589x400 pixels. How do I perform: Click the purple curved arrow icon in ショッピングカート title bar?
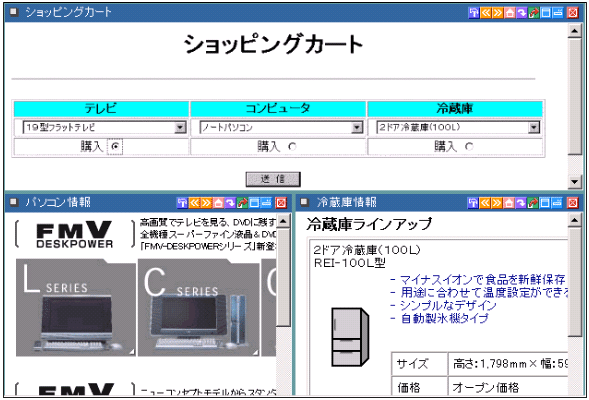click(x=522, y=13)
